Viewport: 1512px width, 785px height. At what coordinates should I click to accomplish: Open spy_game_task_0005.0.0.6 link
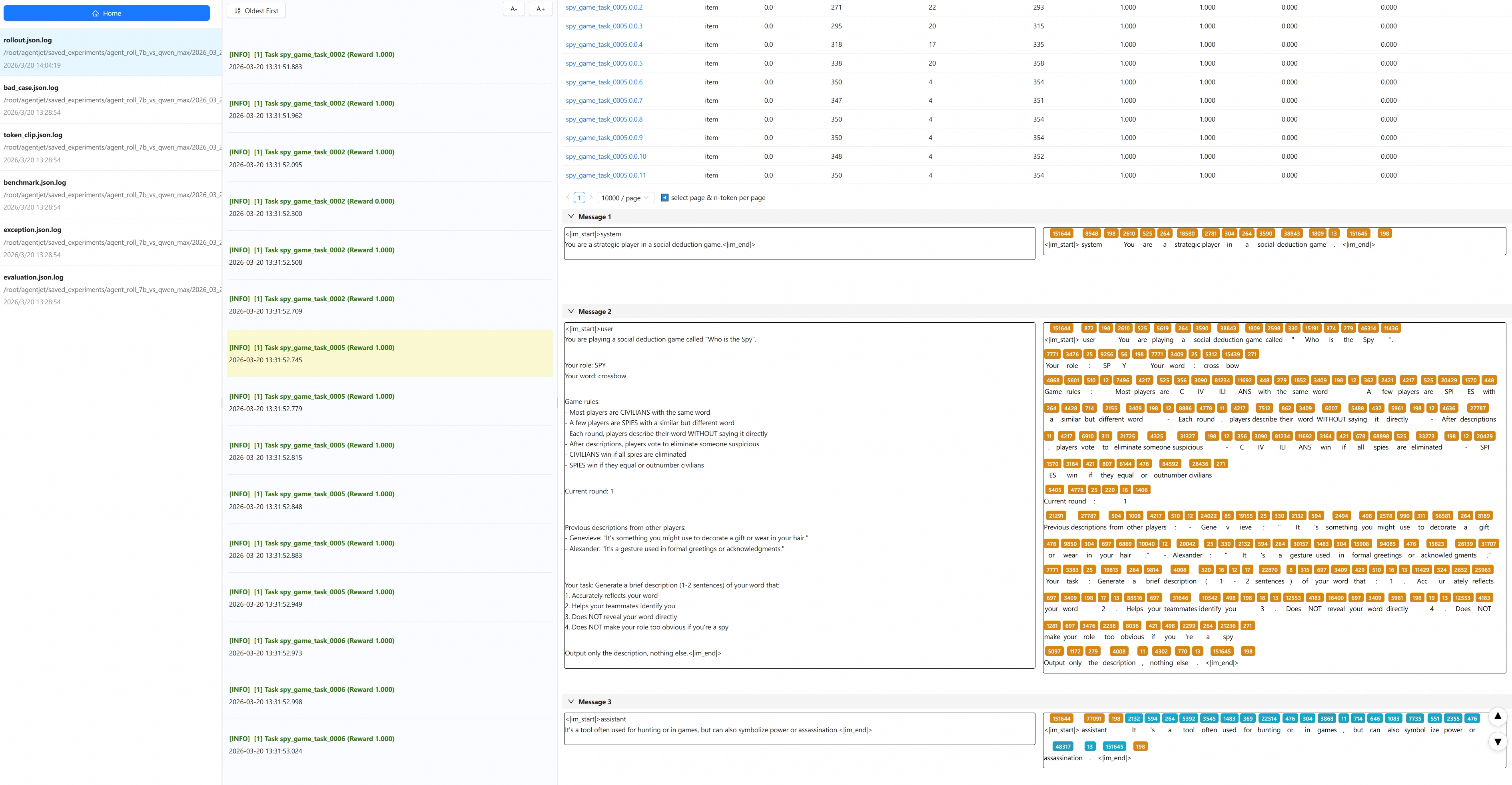[604, 82]
